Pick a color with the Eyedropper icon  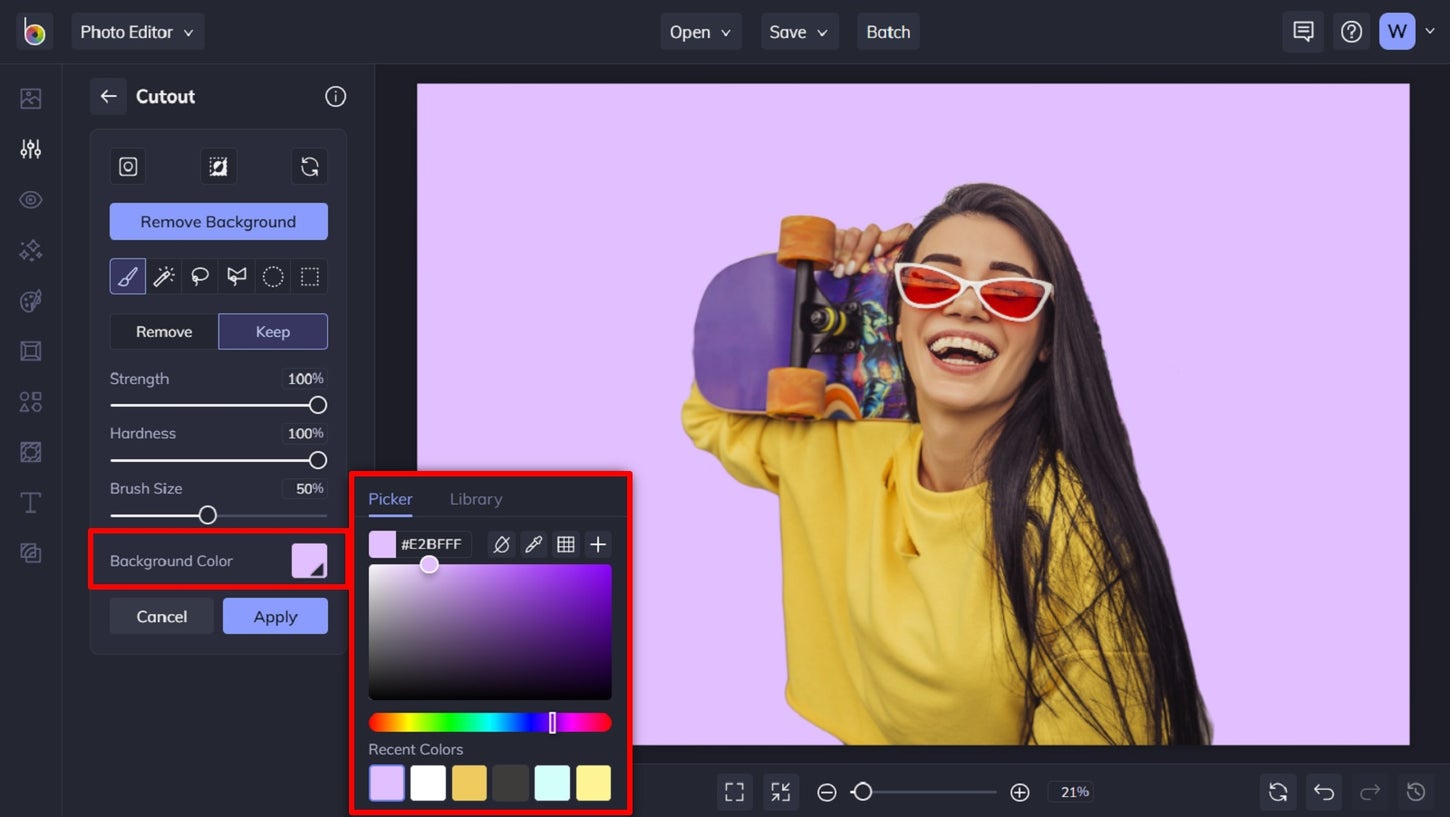coord(534,544)
